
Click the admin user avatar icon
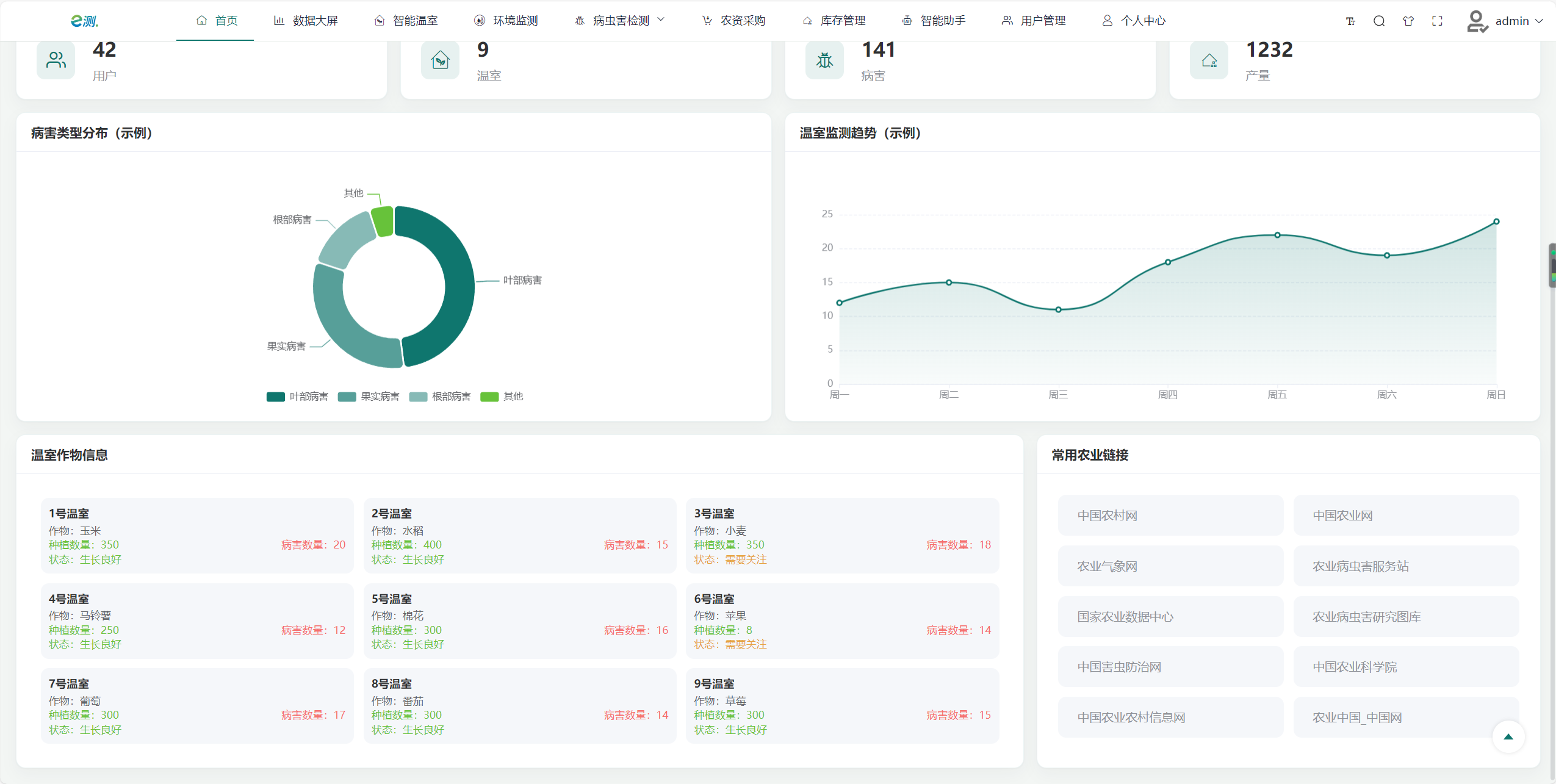click(1477, 21)
